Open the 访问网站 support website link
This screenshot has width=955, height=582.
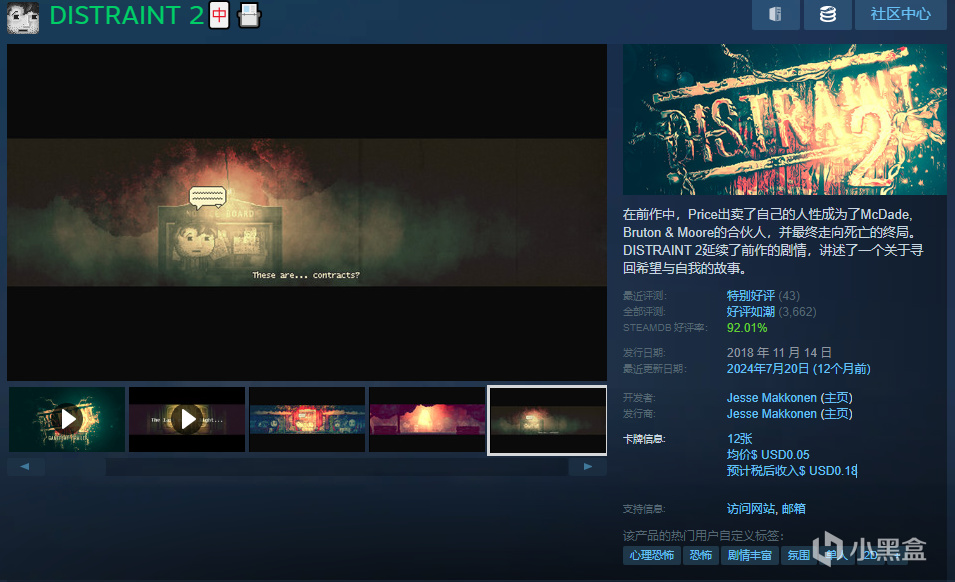click(750, 508)
